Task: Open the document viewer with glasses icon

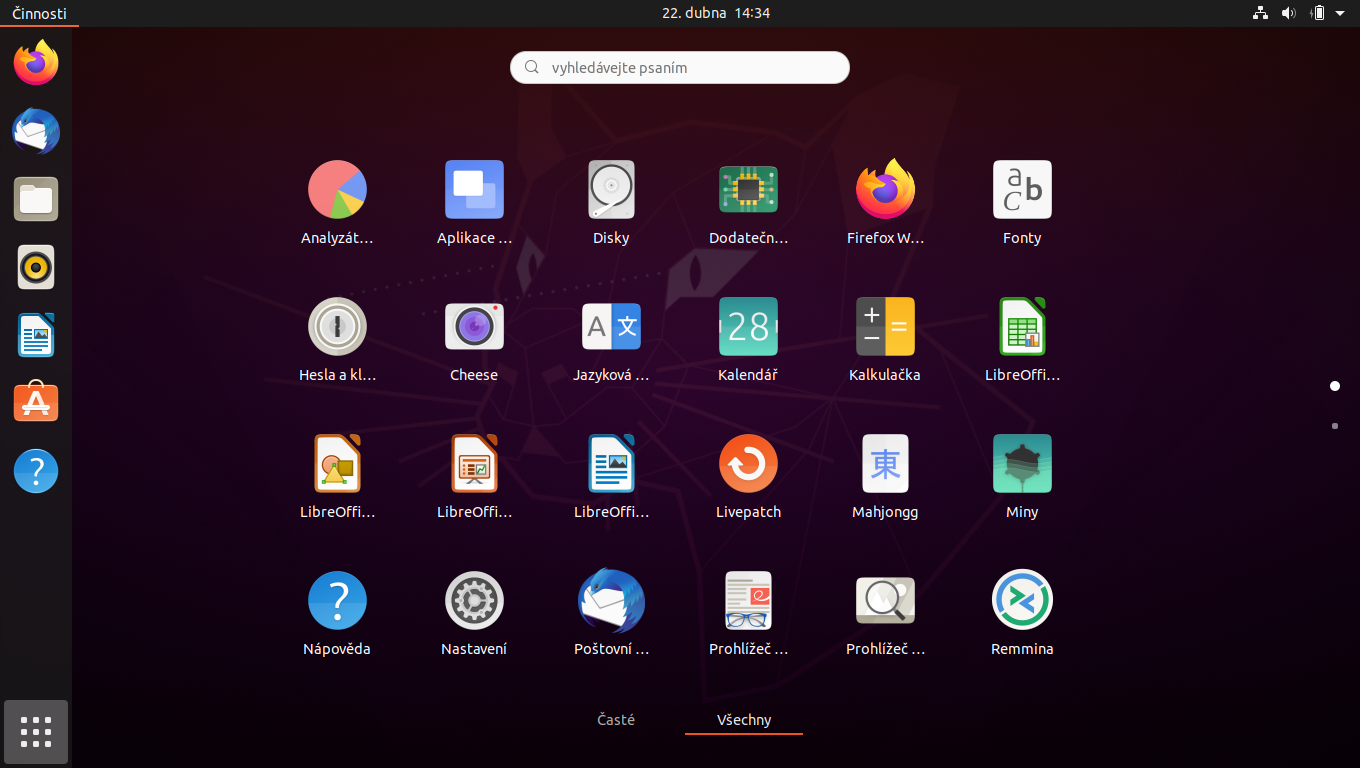Action: coord(748,600)
